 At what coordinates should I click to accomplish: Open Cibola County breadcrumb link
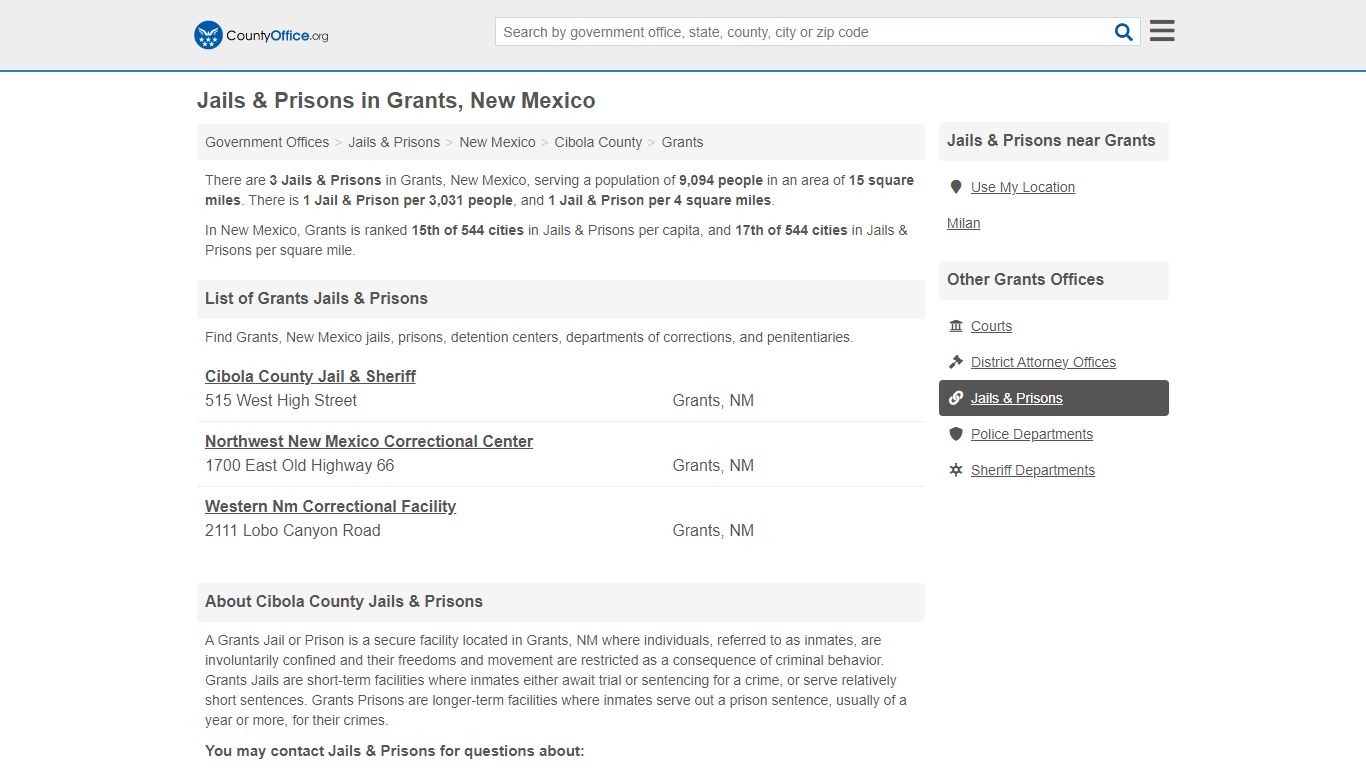[x=598, y=142]
